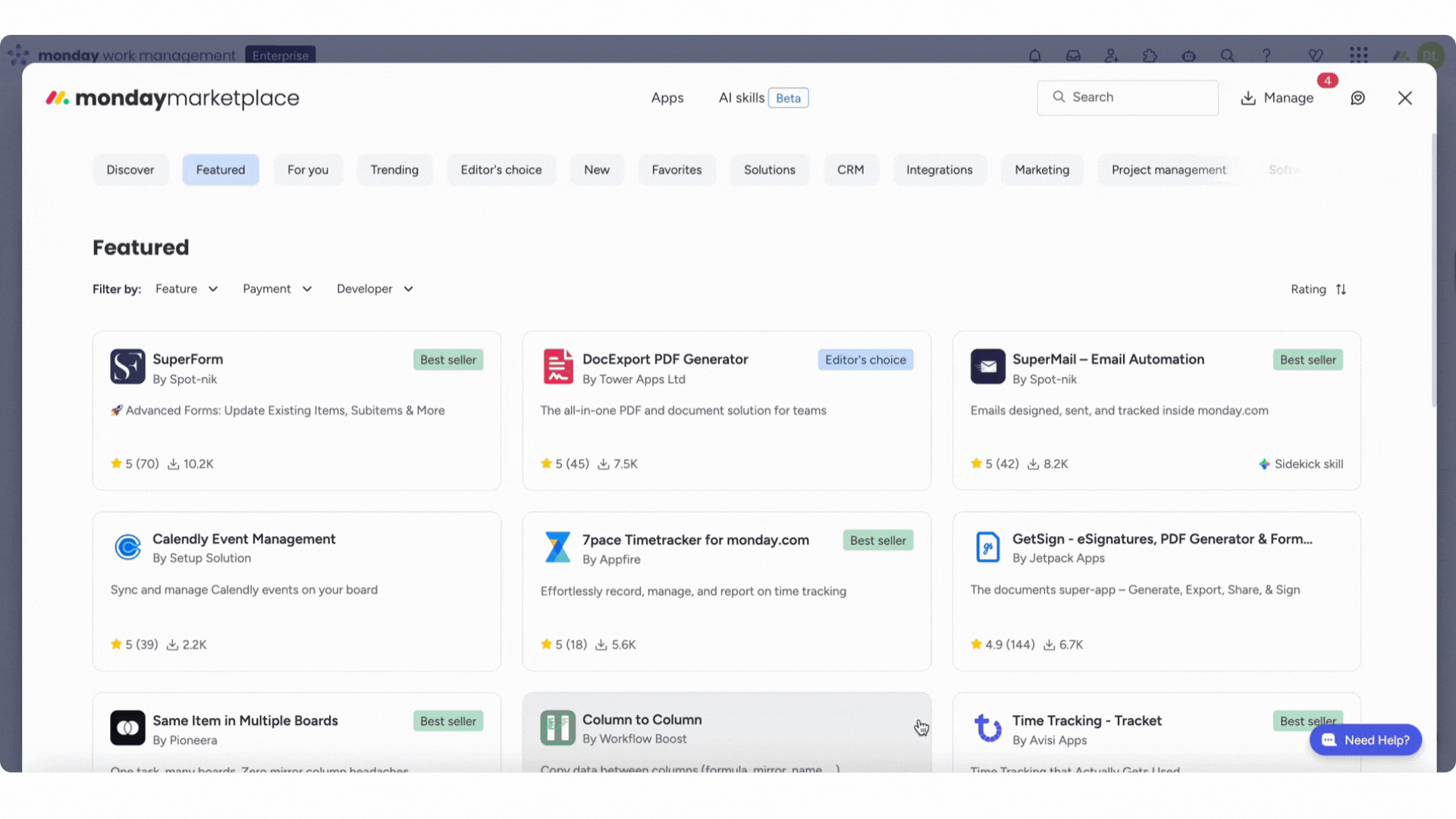The width and height of the screenshot is (1456, 819).
Task: Open SuperMail – Email Automation title
Action: tap(1108, 359)
